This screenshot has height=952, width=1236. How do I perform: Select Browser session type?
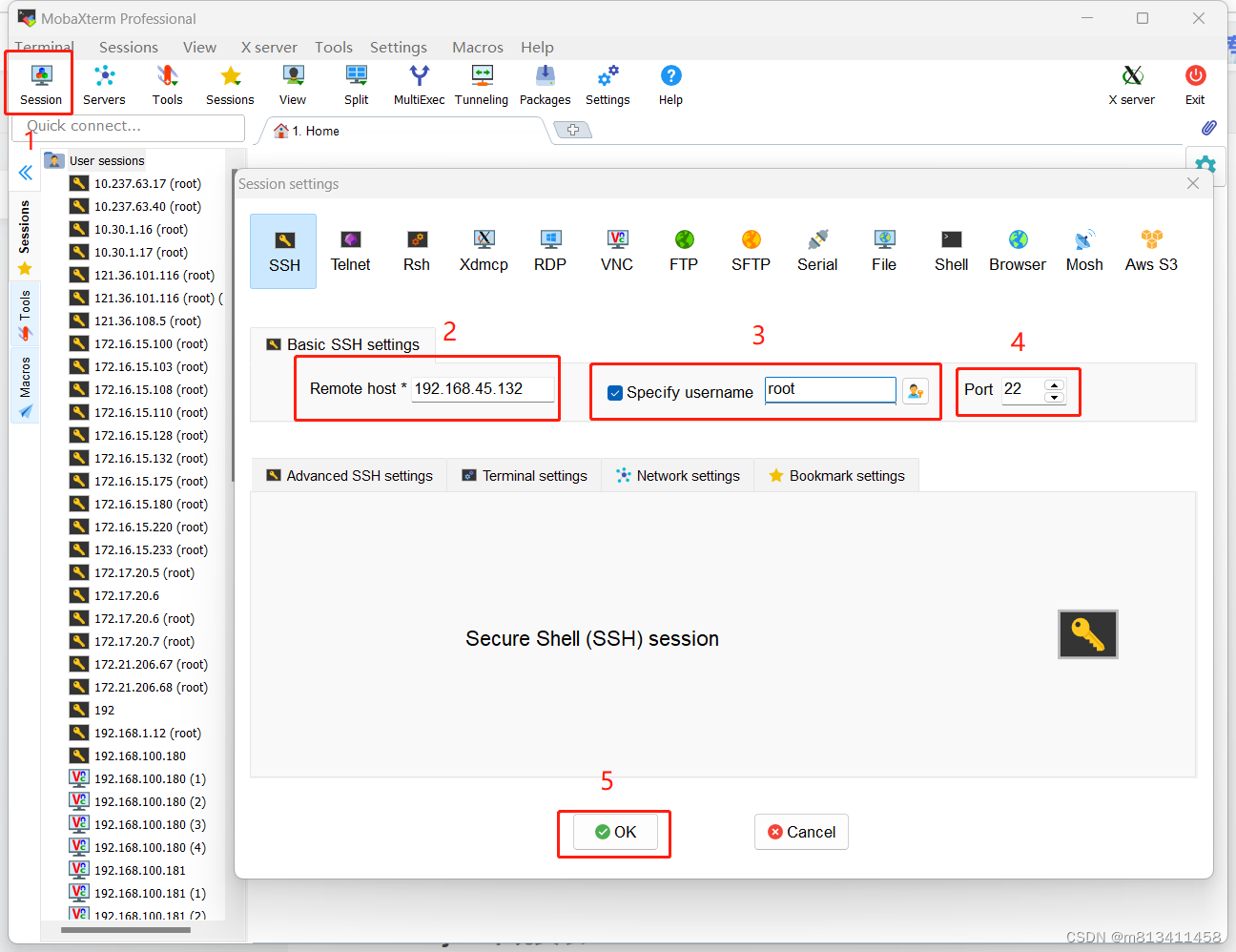tap(1018, 251)
